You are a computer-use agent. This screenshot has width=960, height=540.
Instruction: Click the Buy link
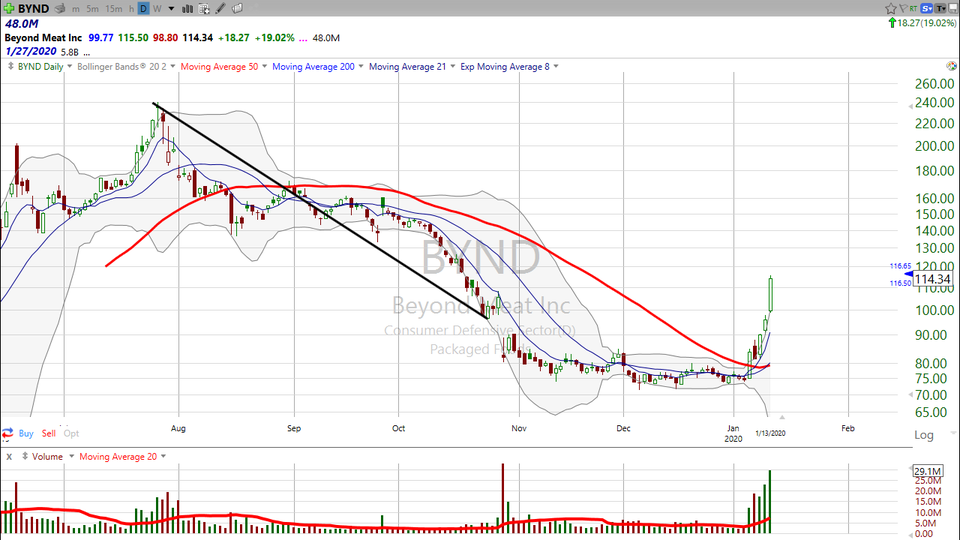pyautogui.click(x=26, y=433)
